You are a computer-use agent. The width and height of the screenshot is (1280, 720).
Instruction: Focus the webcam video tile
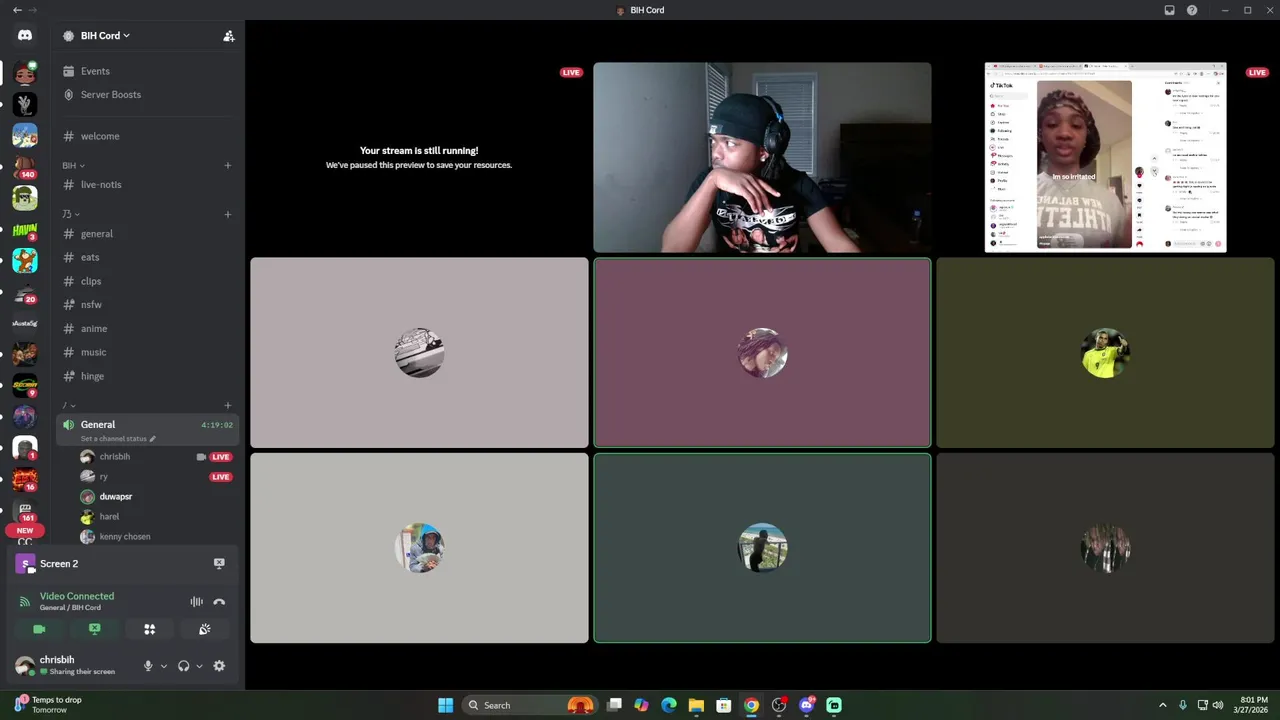762,157
